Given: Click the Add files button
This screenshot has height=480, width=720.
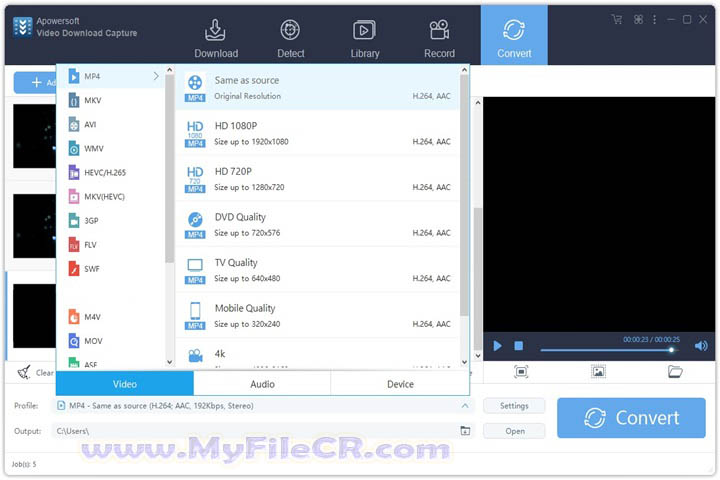Looking at the screenshot, I should pos(35,82).
